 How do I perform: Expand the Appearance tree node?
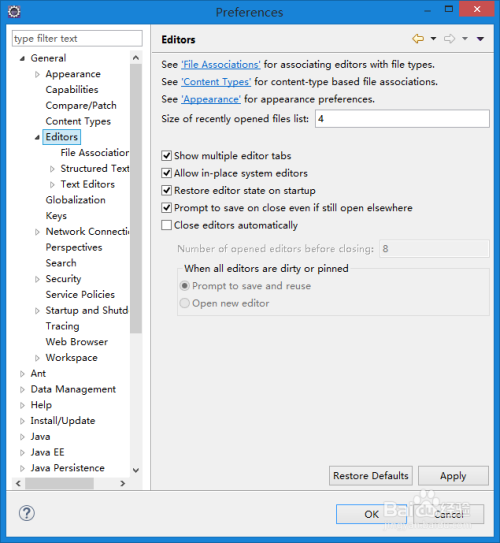pyautogui.click(x=37, y=74)
